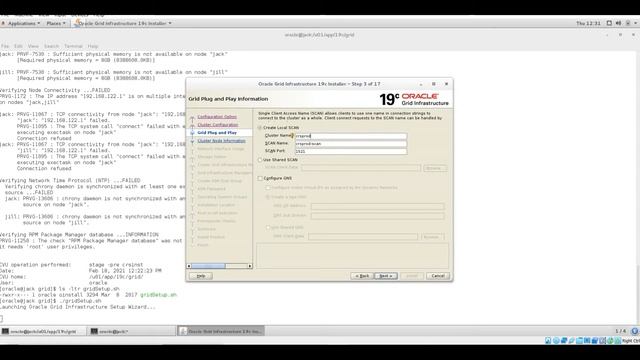This screenshot has height=360, width=640.
Task: Go to Configuration Option step link
Action: (217, 117)
